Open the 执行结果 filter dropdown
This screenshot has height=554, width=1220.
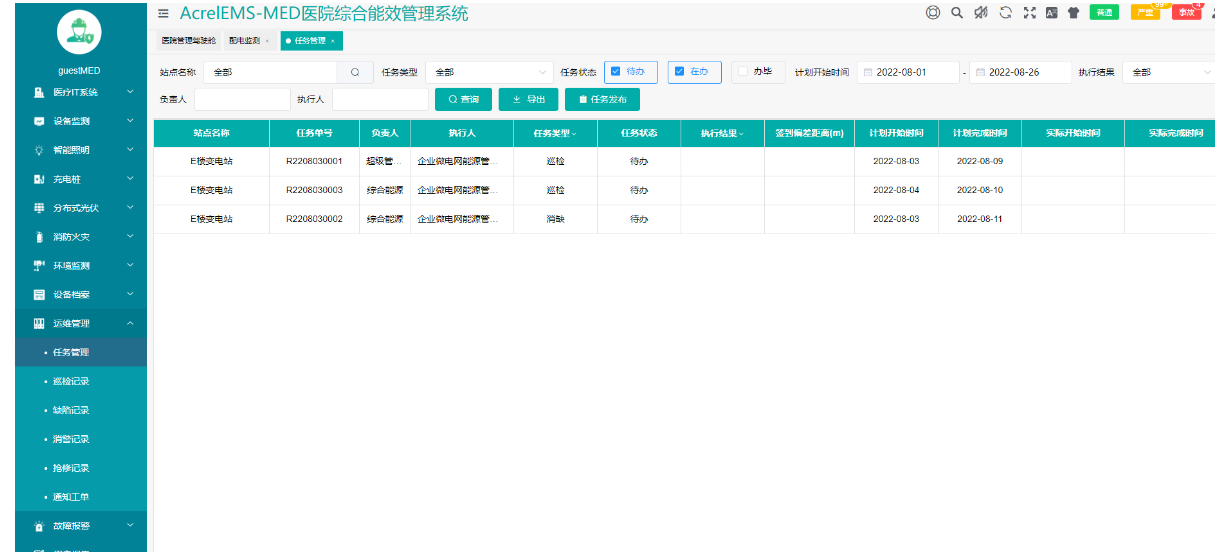[1170, 72]
